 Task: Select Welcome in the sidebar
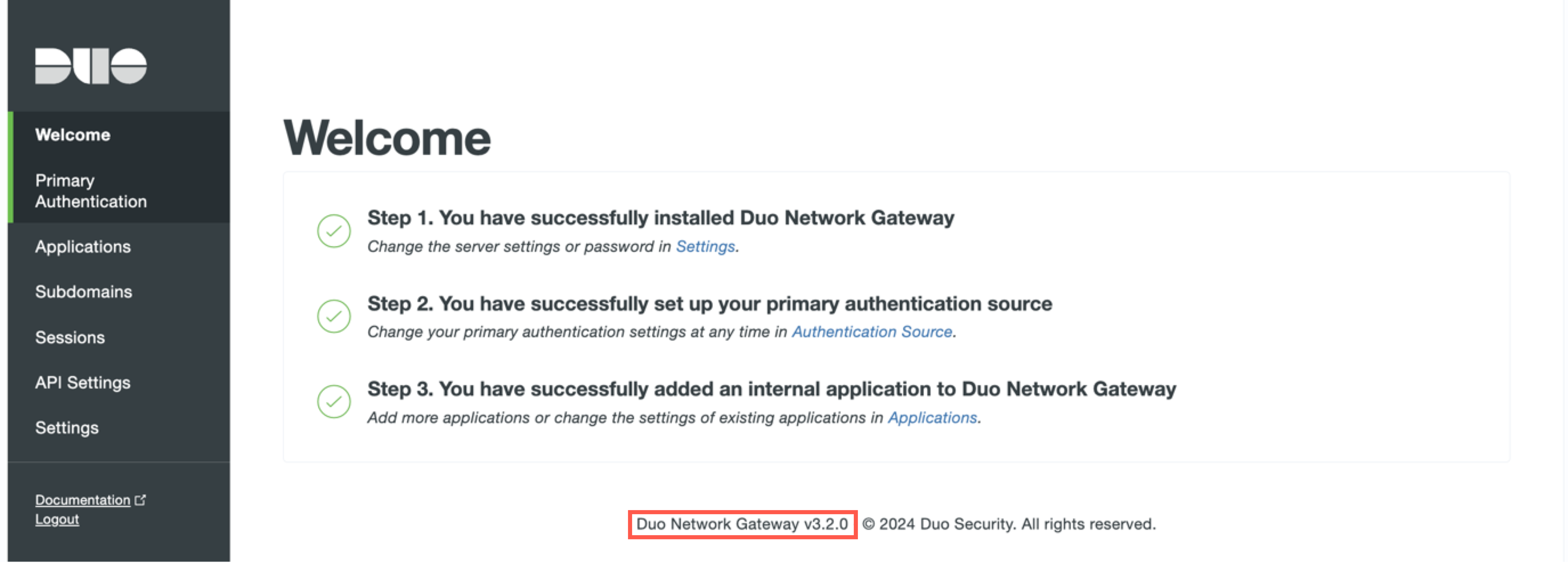(x=73, y=134)
